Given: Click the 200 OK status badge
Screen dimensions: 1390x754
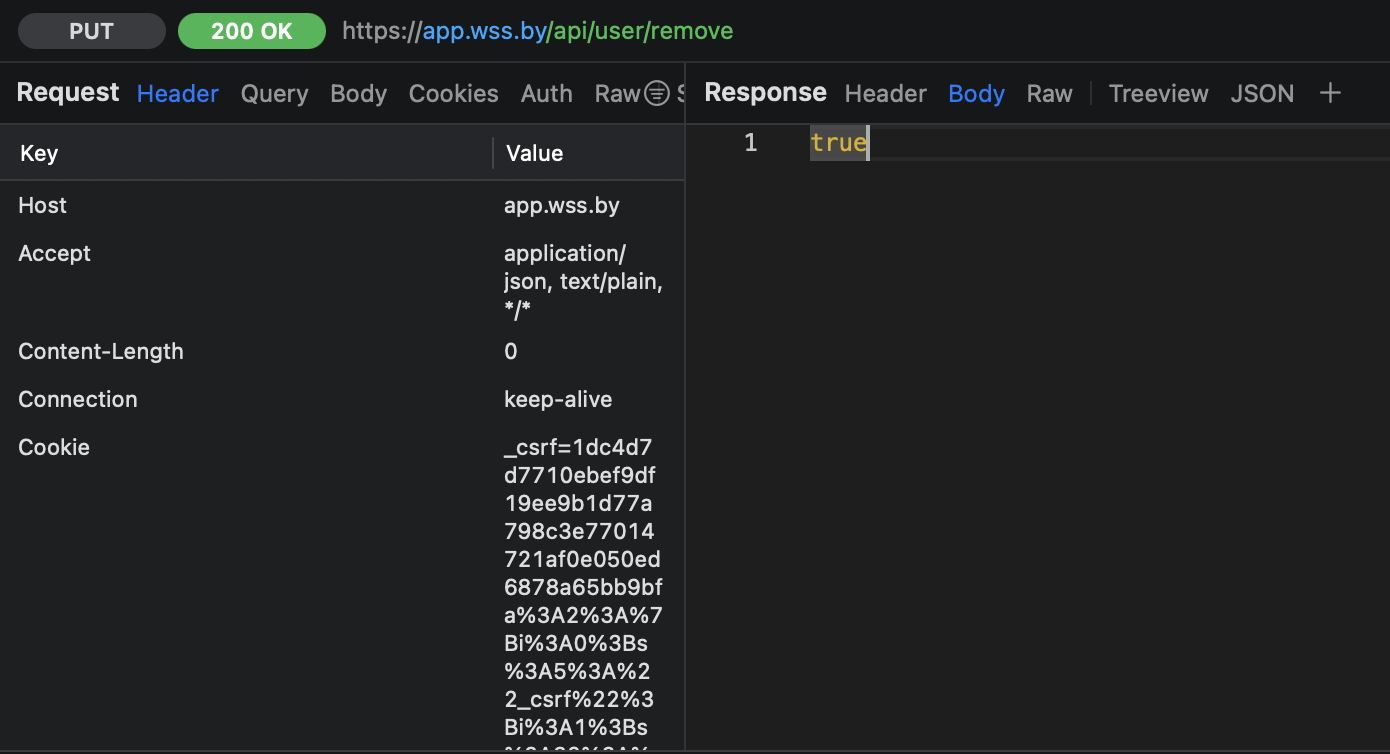Looking at the screenshot, I should coord(251,31).
